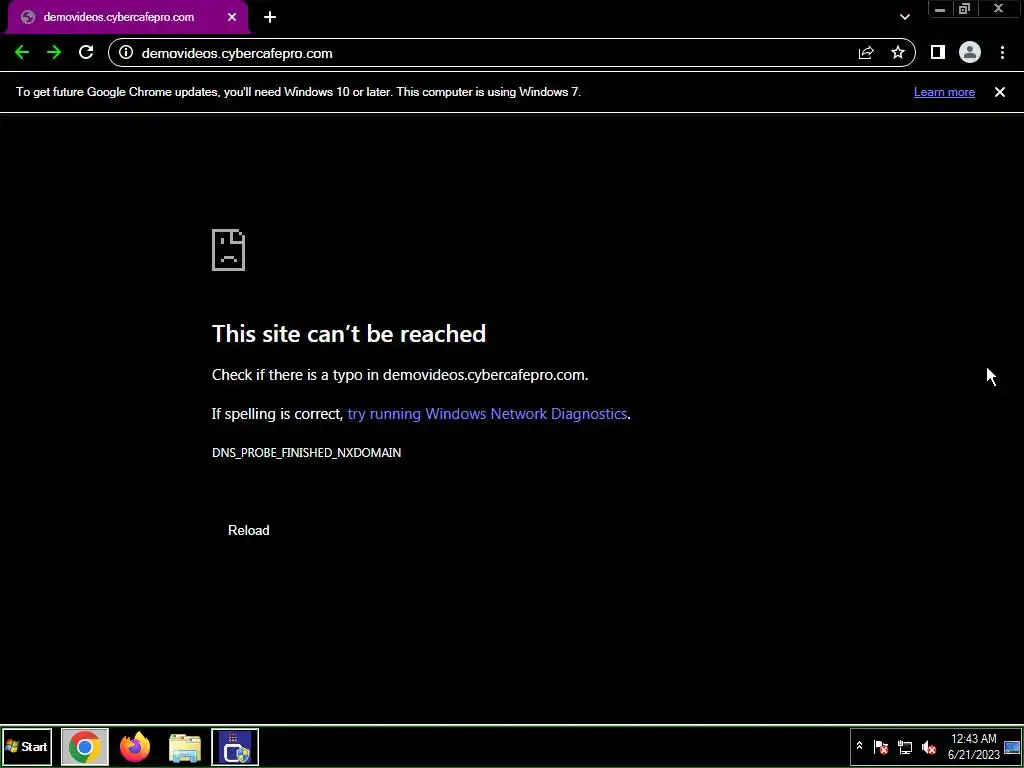Bookmark this tab with the star icon
Image resolution: width=1024 pixels, height=768 pixels.
tap(898, 53)
